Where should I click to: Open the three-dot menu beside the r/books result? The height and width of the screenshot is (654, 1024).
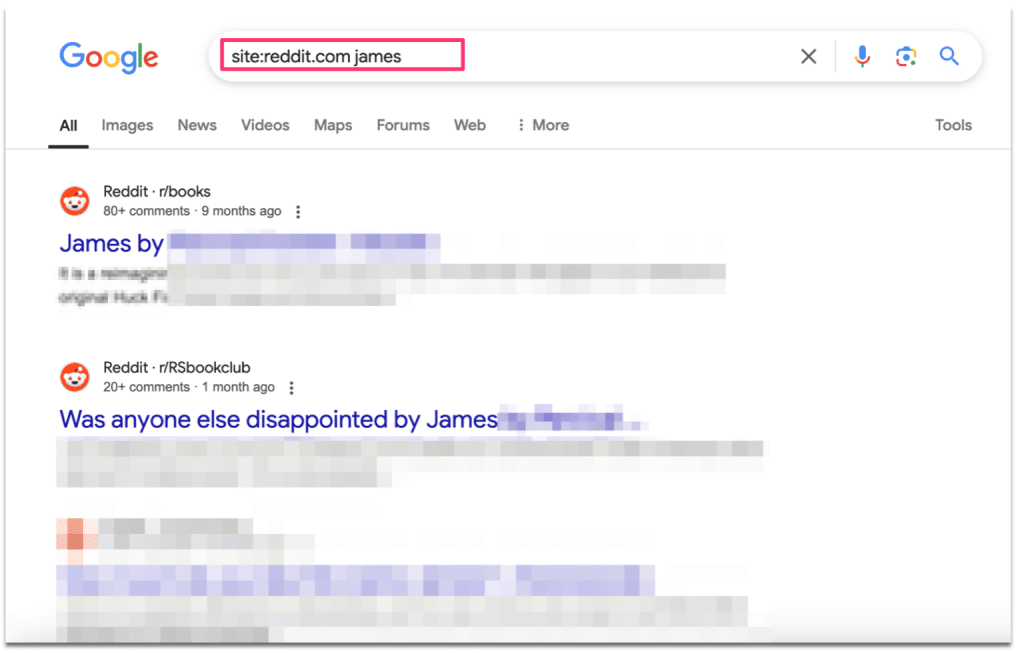click(298, 211)
